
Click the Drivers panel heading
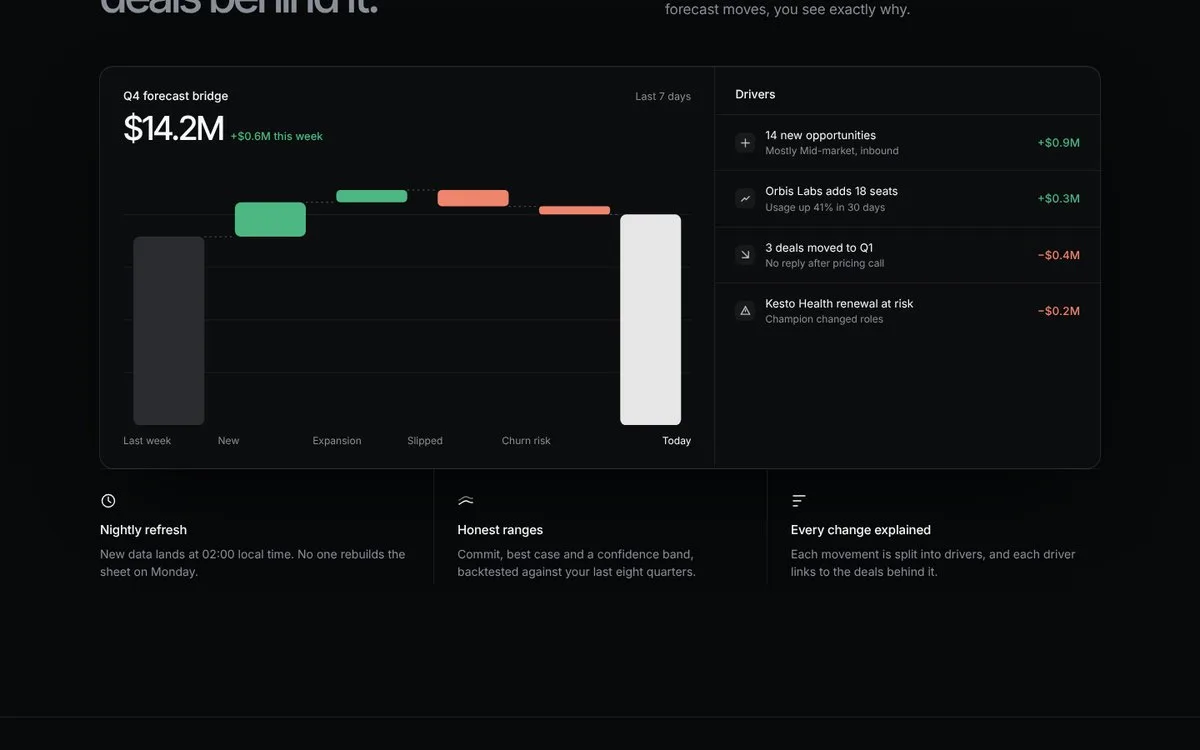755,94
